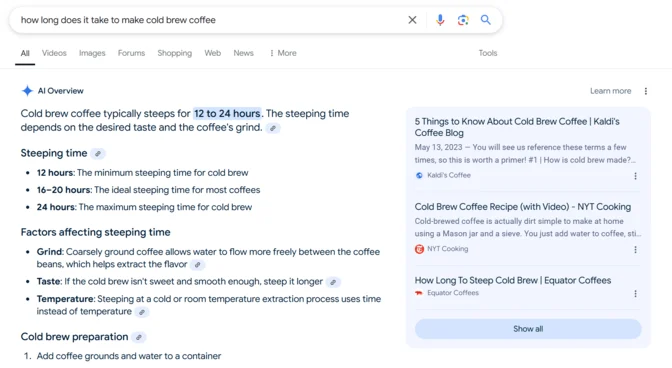Open three-dot menu for NYT Cooking result
The image size is (672, 368).
[x=636, y=249]
